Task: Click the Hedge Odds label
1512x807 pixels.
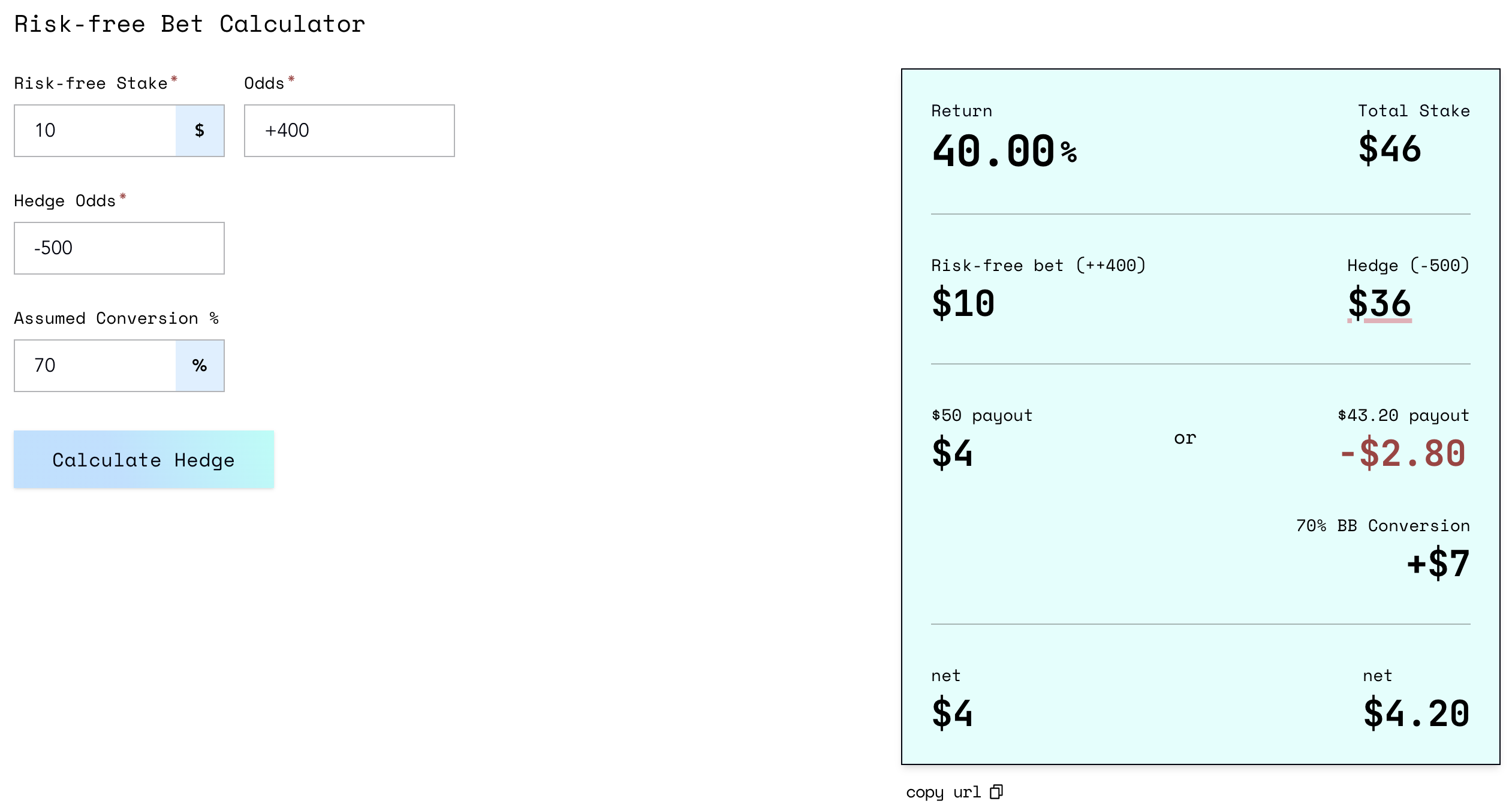Action: 65,201
